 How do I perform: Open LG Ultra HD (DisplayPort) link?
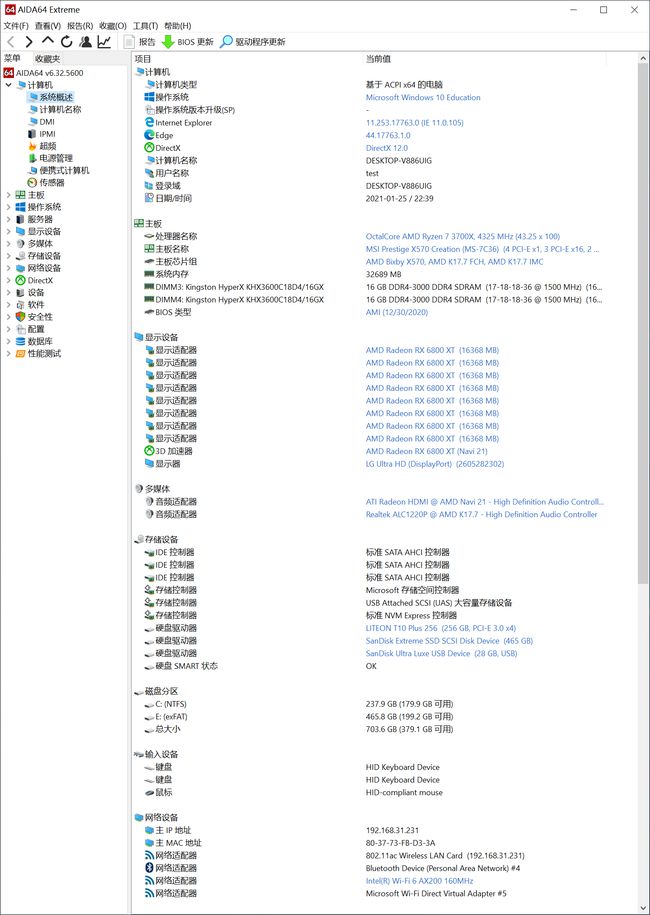[x=435, y=464]
